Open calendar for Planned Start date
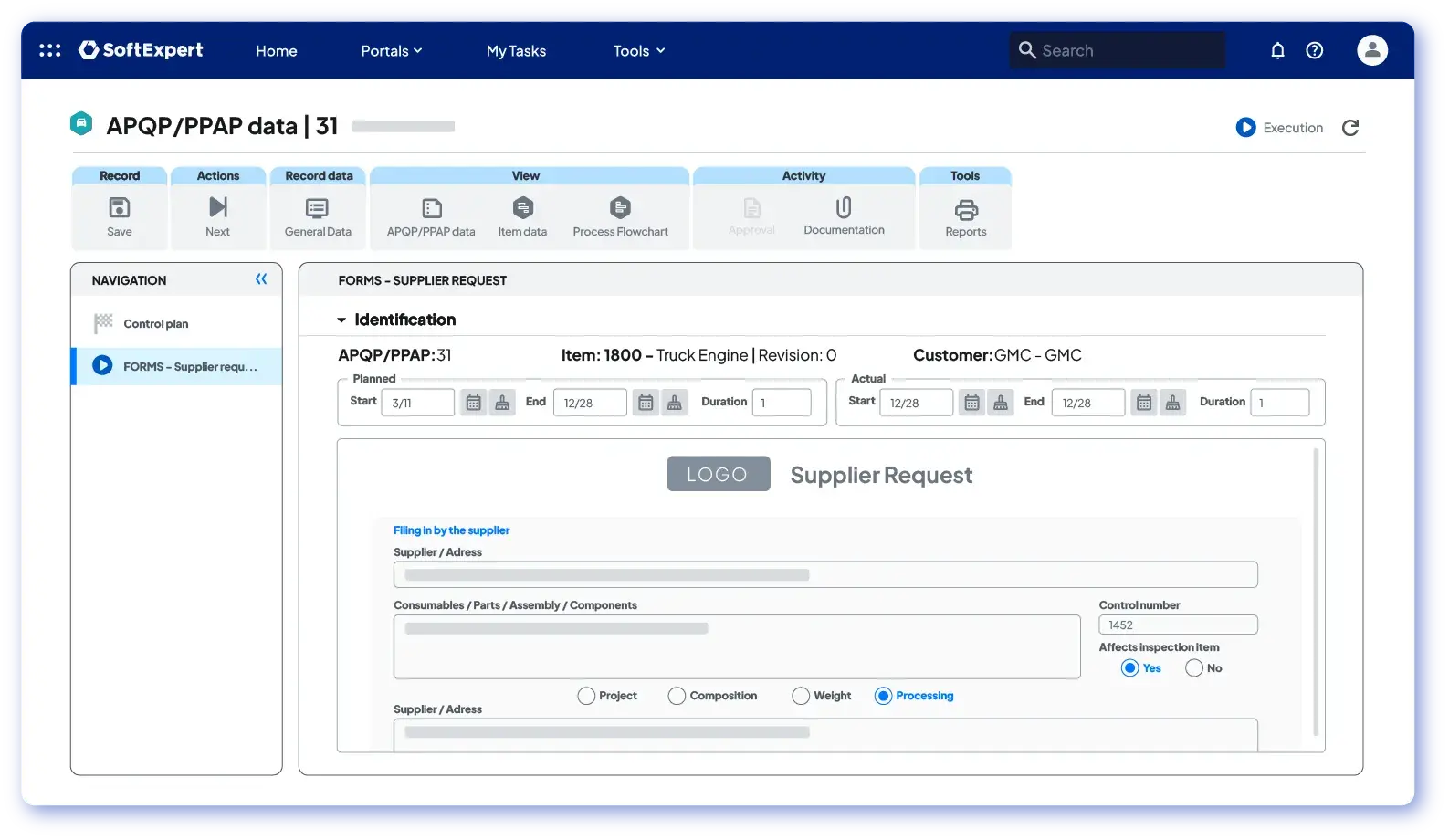Screen dimensions: 1449x840 [473, 403]
